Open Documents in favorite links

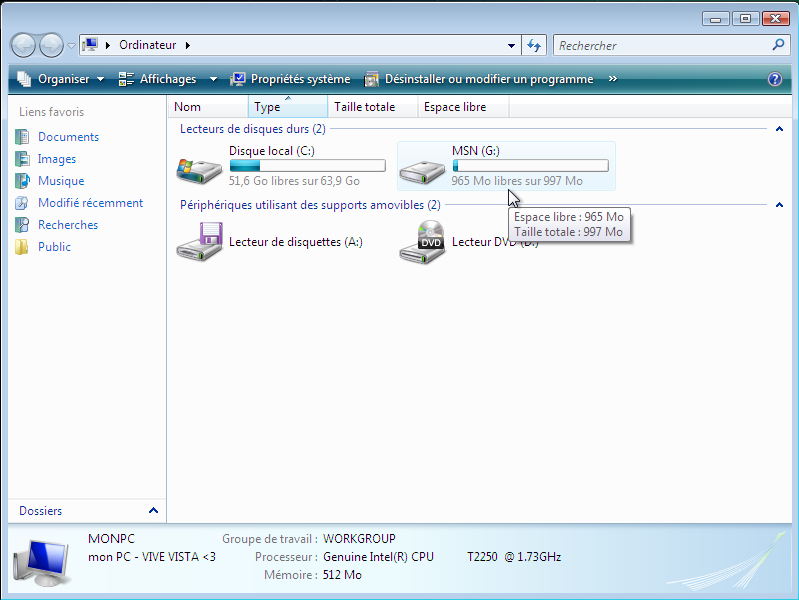click(x=68, y=137)
